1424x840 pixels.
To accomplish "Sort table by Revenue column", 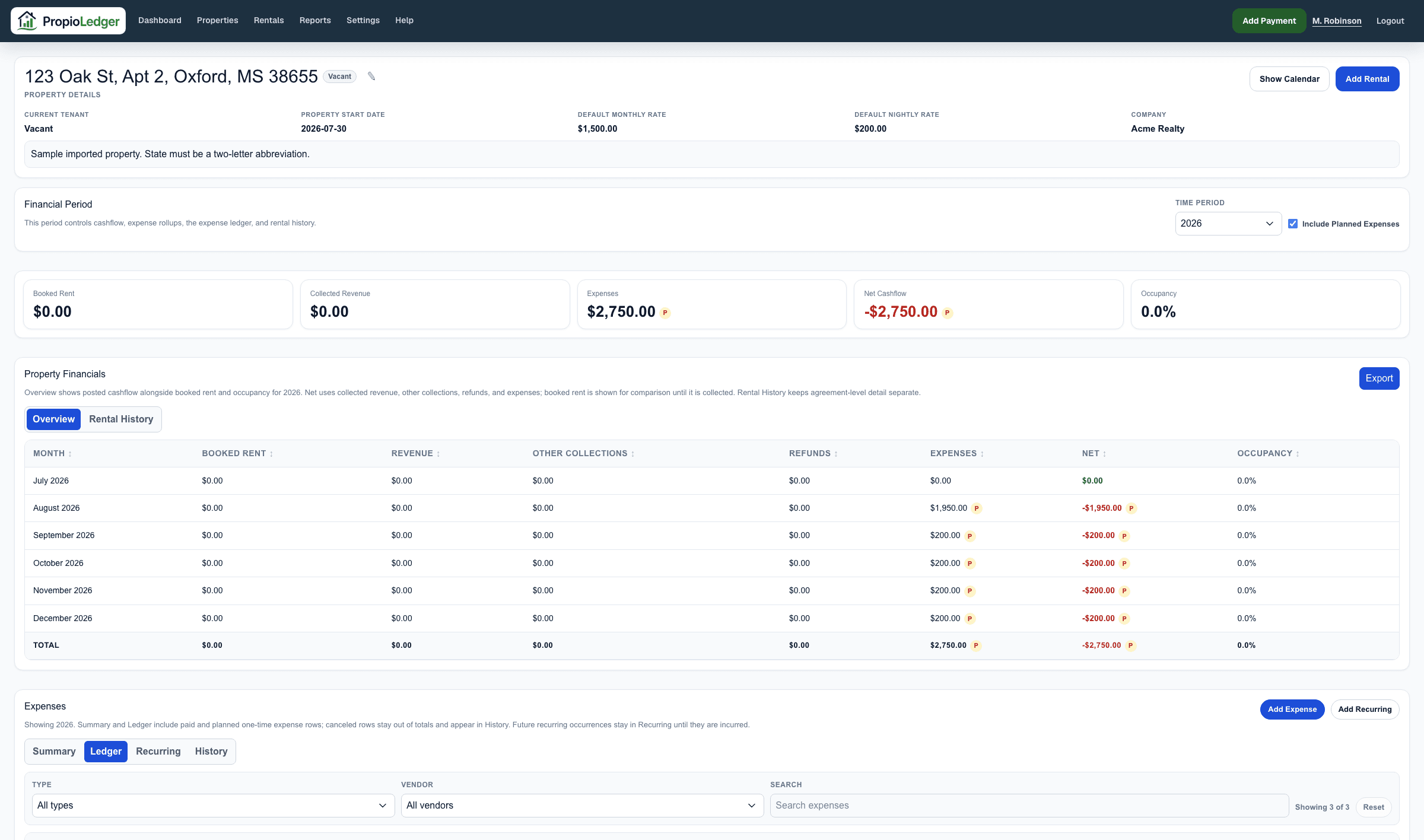I will (x=415, y=453).
